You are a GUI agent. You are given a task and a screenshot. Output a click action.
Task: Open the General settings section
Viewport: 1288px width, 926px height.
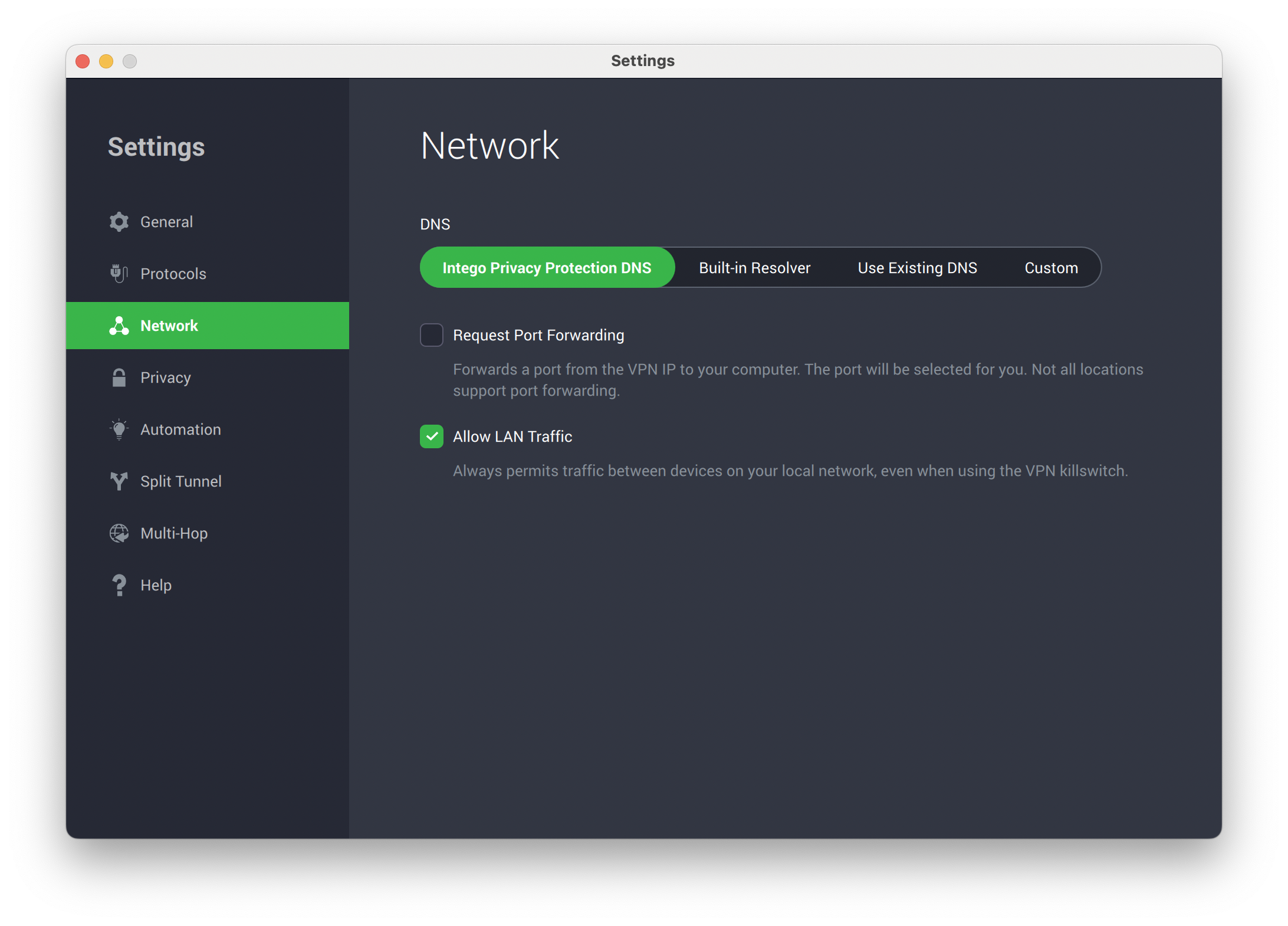[208, 222]
